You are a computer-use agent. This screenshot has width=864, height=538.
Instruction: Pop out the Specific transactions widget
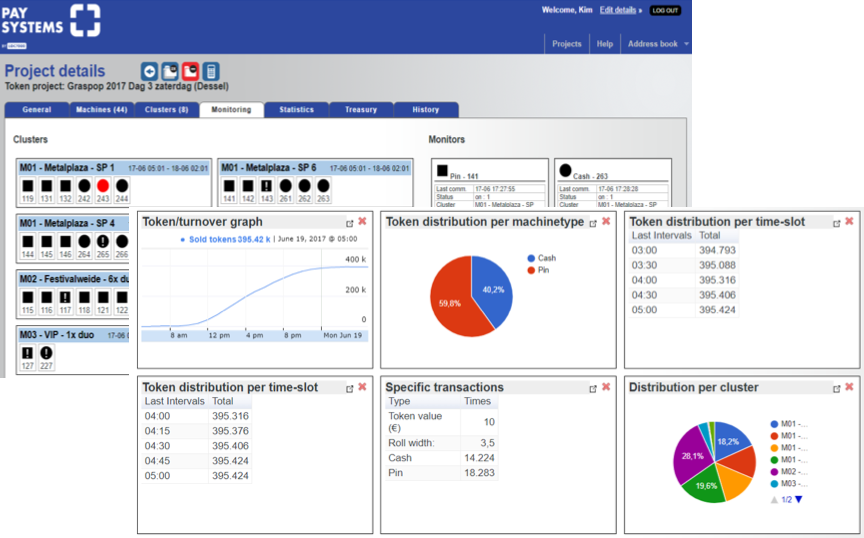(592, 388)
